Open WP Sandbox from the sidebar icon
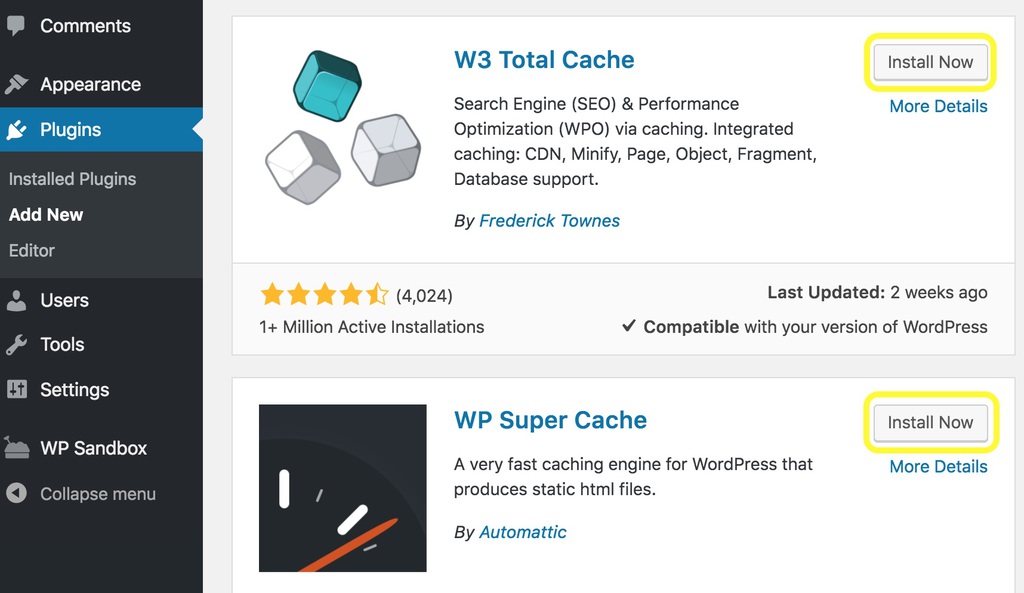The width and height of the screenshot is (1024, 593). (16, 447)
